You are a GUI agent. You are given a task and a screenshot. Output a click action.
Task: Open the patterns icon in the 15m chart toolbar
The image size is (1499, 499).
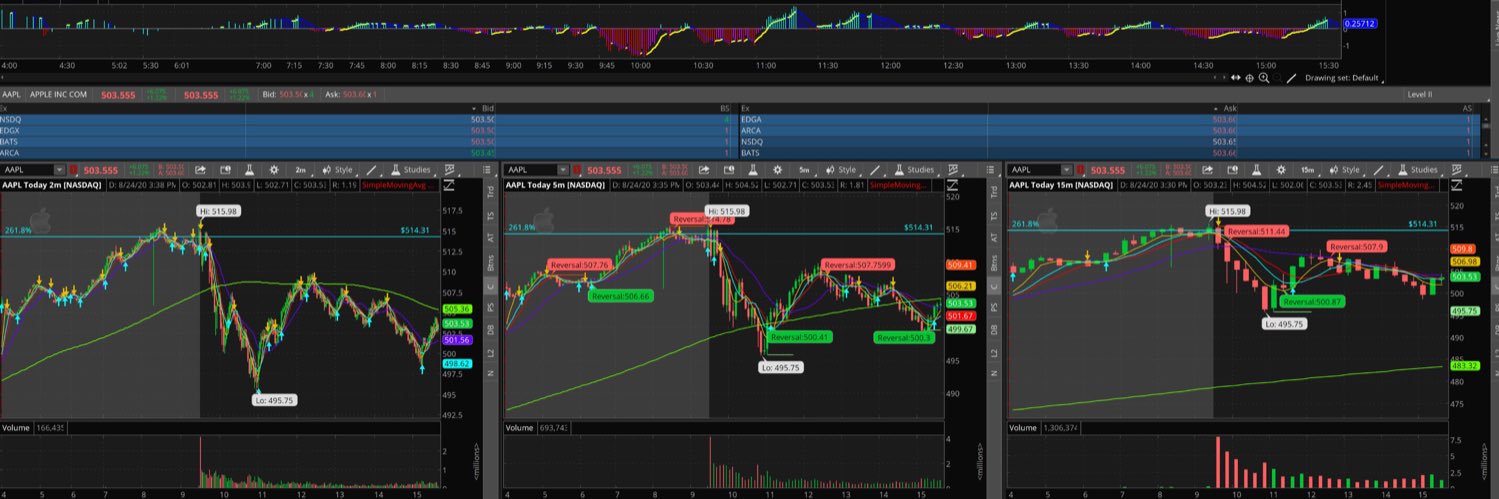tap(1457, 170)
